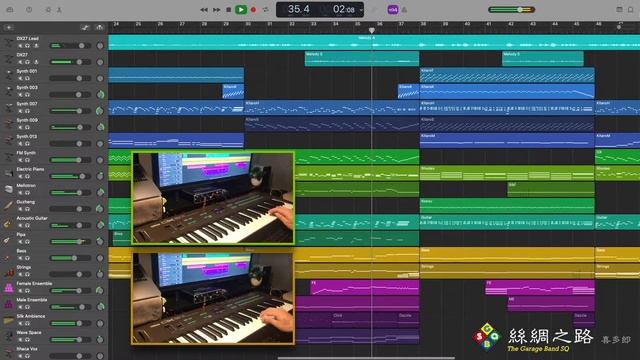The height and width of the screenshot is (360, 640).
Task: Toggle automation view button in track header
Action: pos(85,28)
